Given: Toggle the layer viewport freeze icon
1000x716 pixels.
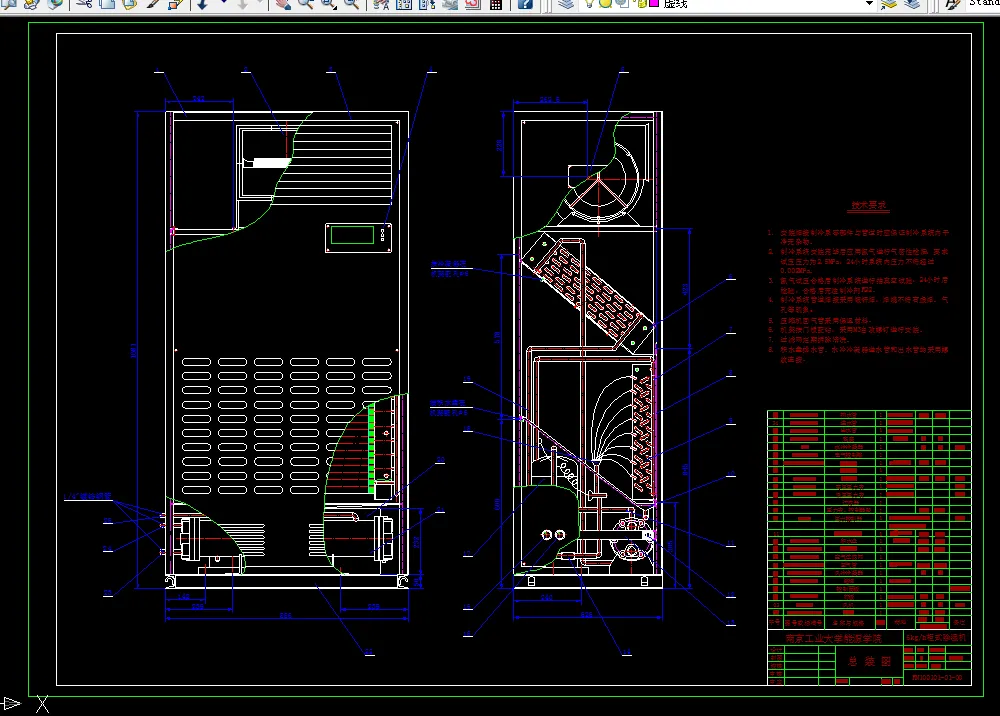Looking at the screenshot, I should pos(620,3).
